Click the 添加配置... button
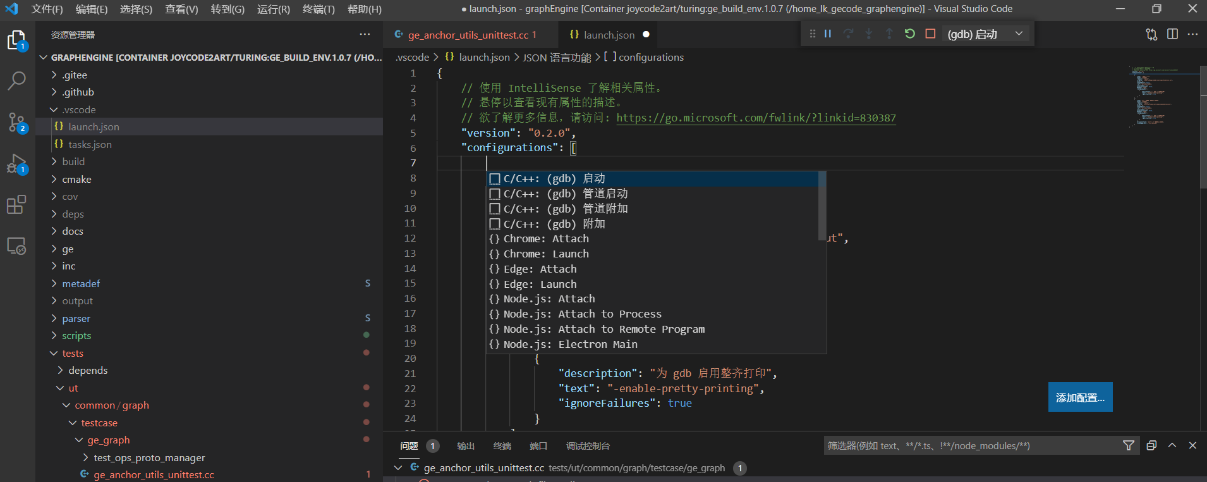The width and height of the screenshot is (1207, 482). [1080, 398]
